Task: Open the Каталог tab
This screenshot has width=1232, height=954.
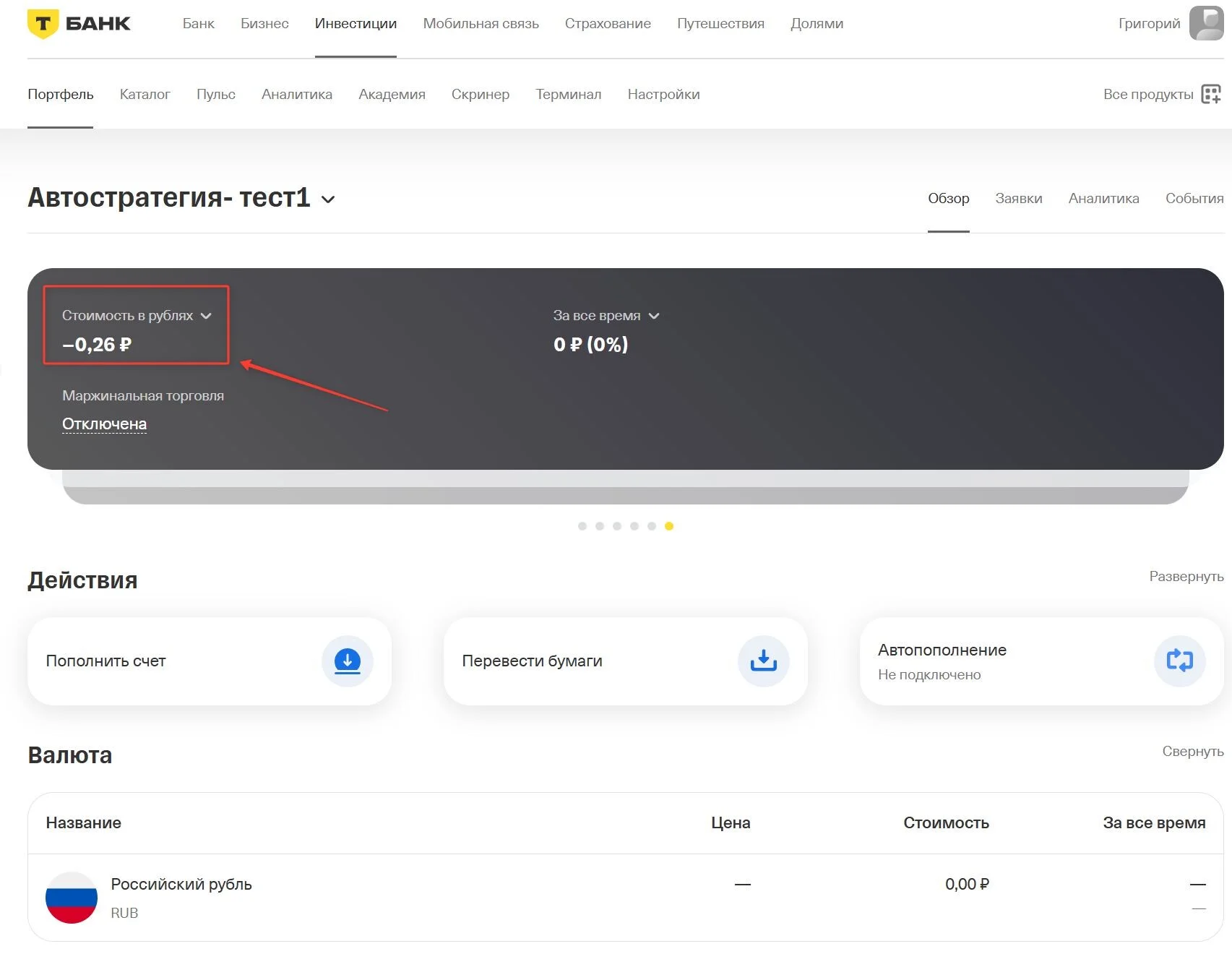Action: [145, 94]
